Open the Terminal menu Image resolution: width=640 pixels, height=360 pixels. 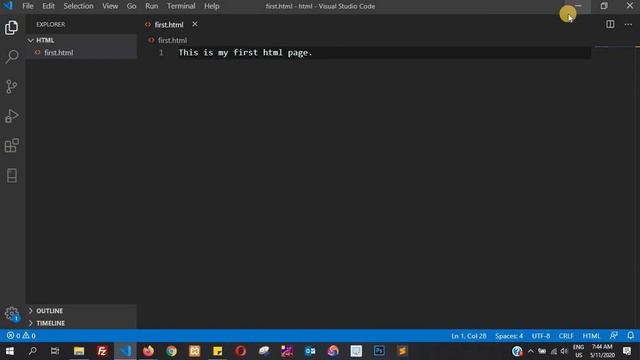(x=181, y=6)
